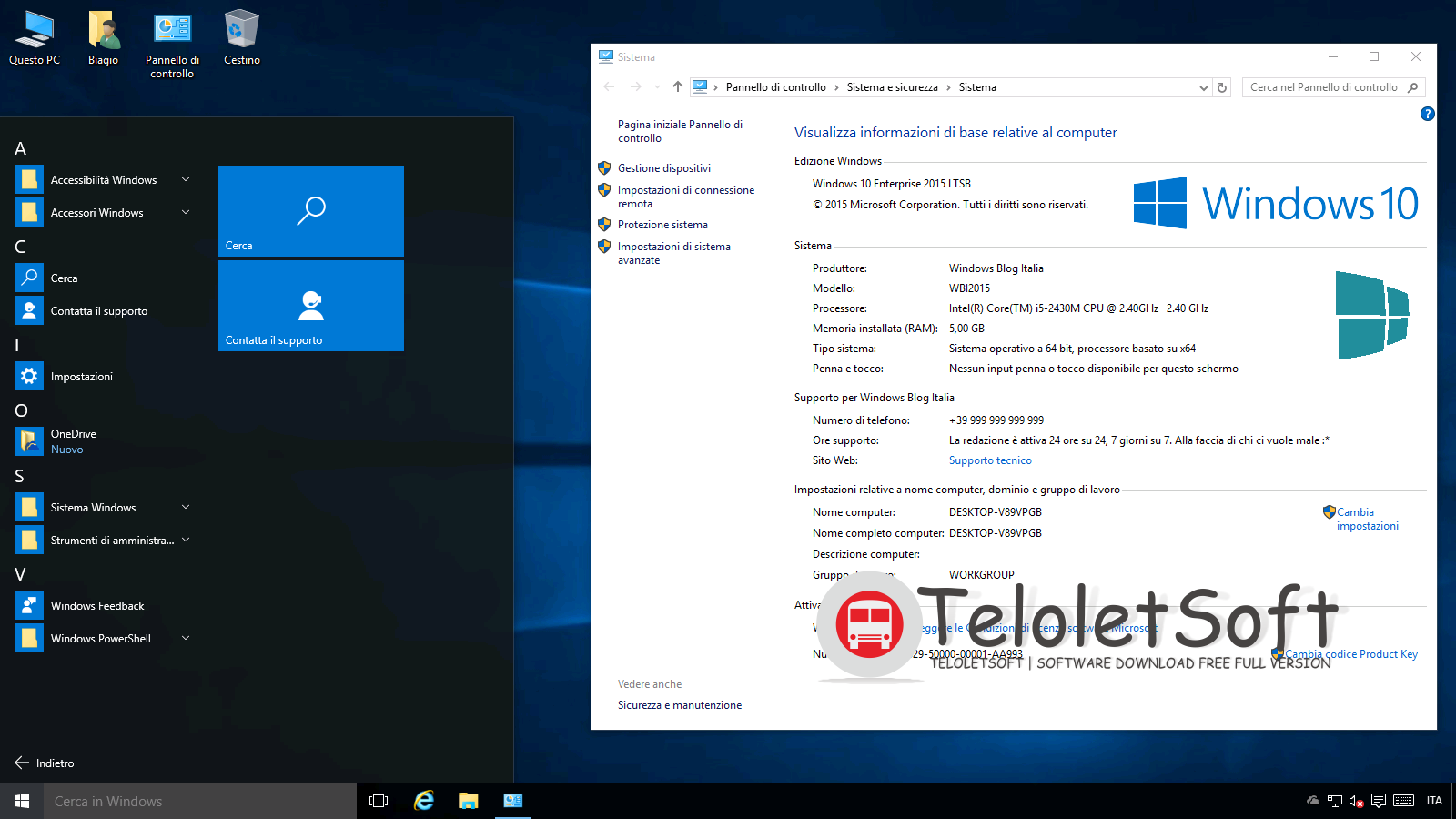
Task: Open Task View on the taskbar
Action: [x=379, y=801]
